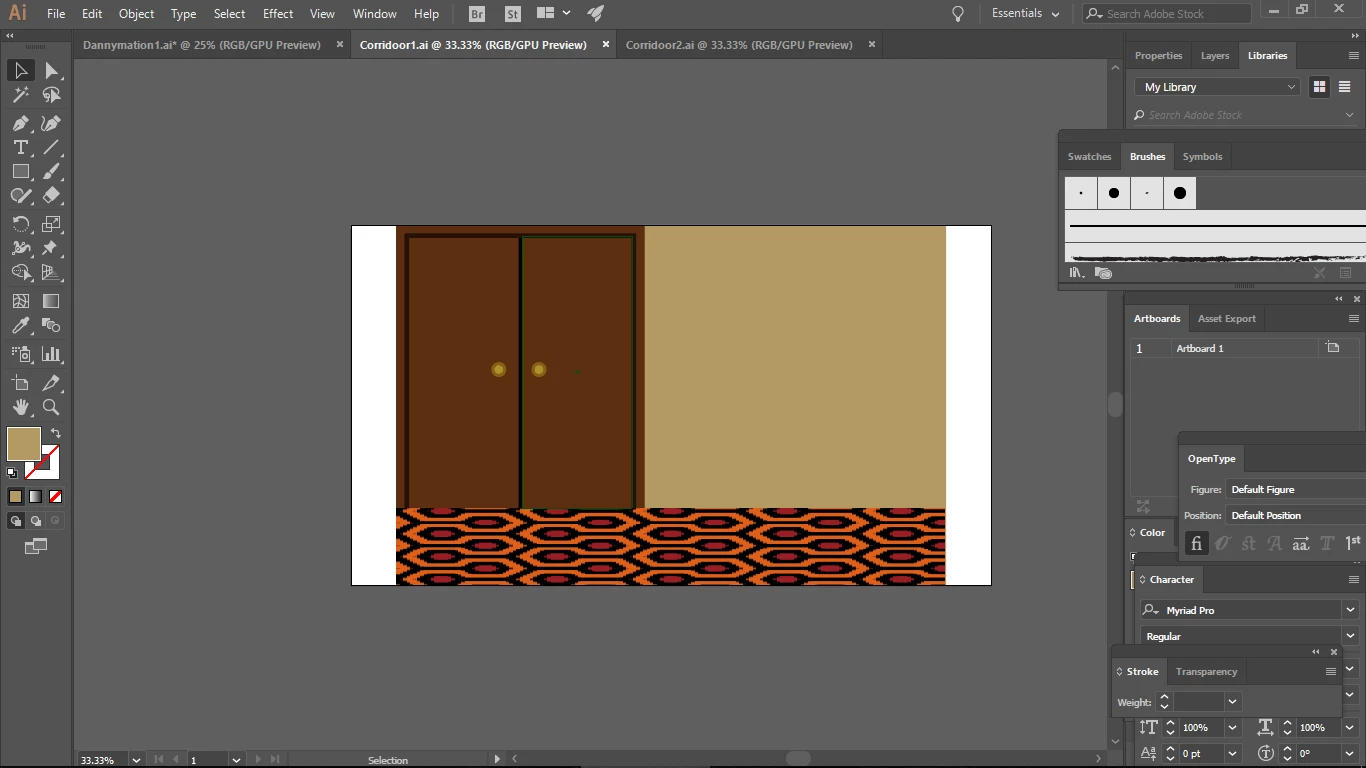
Task: Open the Essentials workspace switcher
Action: coord(1024,14)
